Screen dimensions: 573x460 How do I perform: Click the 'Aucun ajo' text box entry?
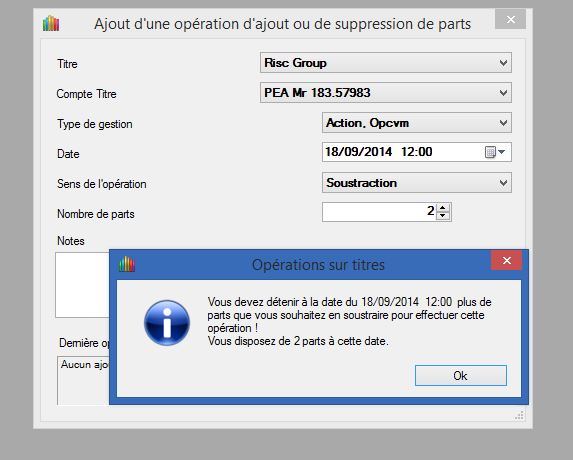click(x=85, y=364)
